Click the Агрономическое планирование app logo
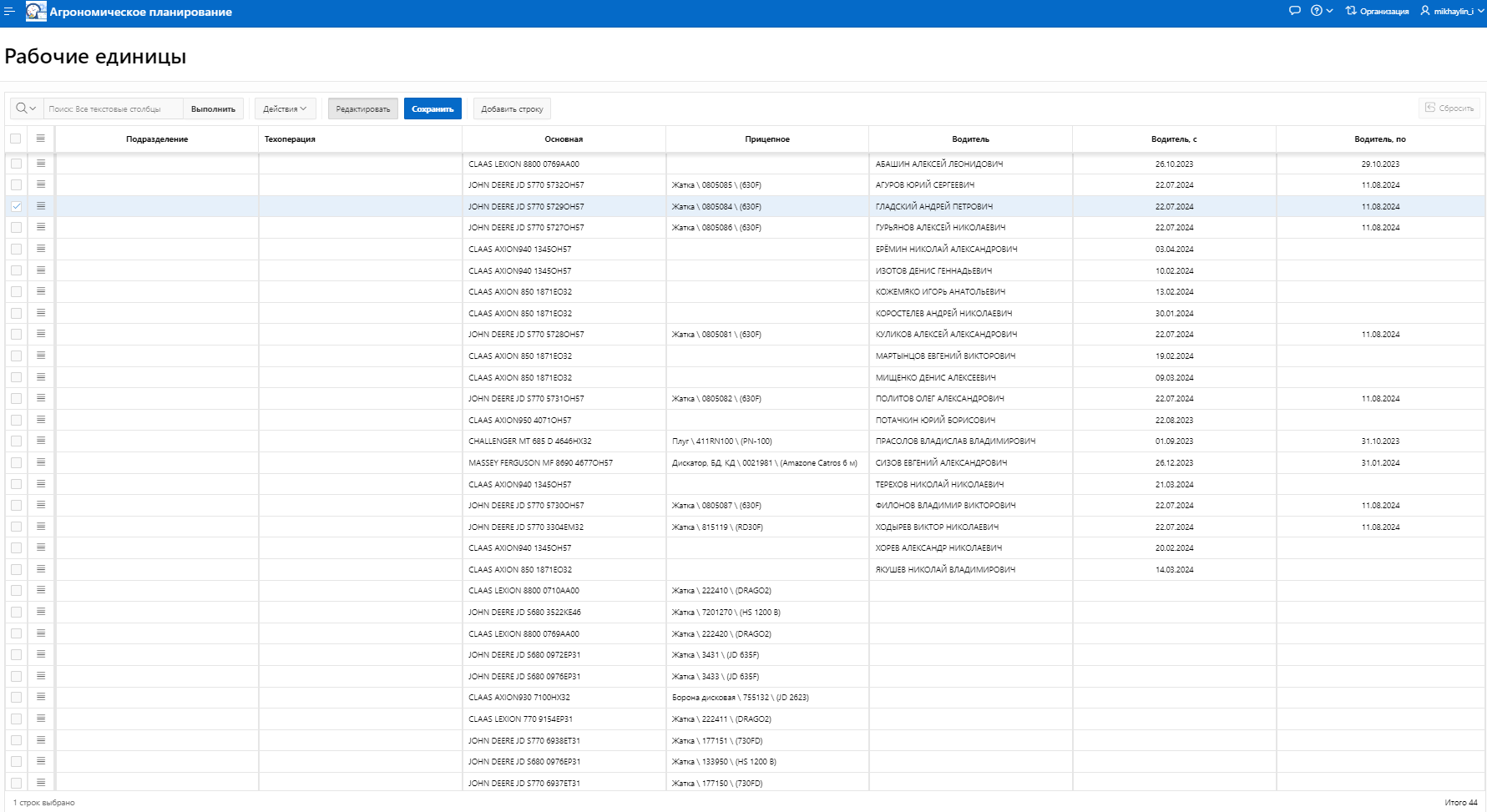 36,12
